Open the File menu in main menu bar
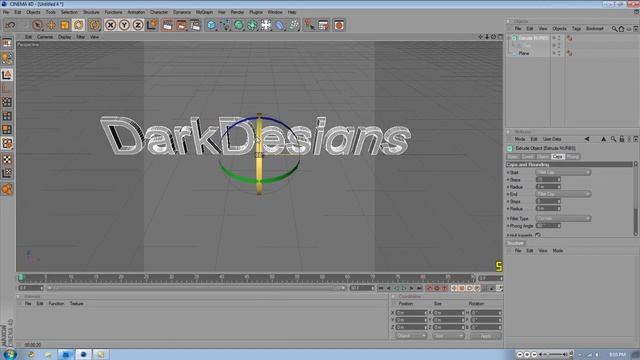The image size is (640, 360). pyautogui.click(x=6, y=12)
